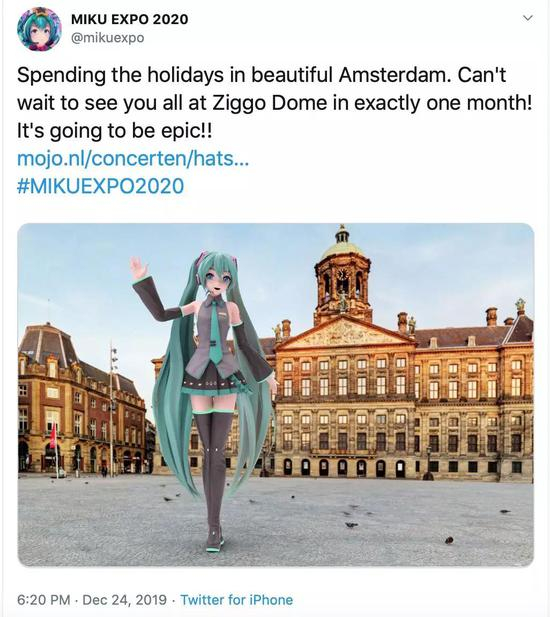The height and width of the screenshot is (617, 550).
Task: Click the Twitter for iPhone source link
Action: 236,600
